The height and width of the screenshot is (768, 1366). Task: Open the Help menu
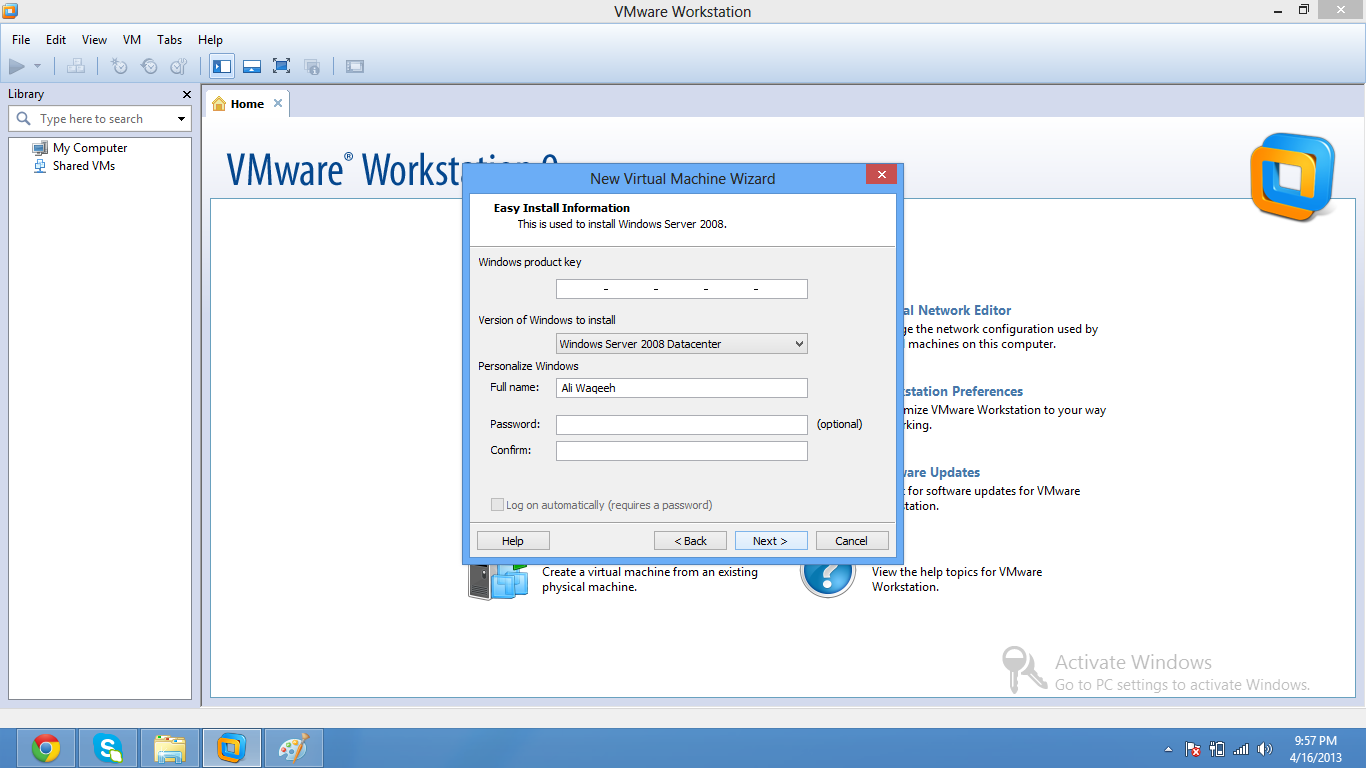[210, 40]
